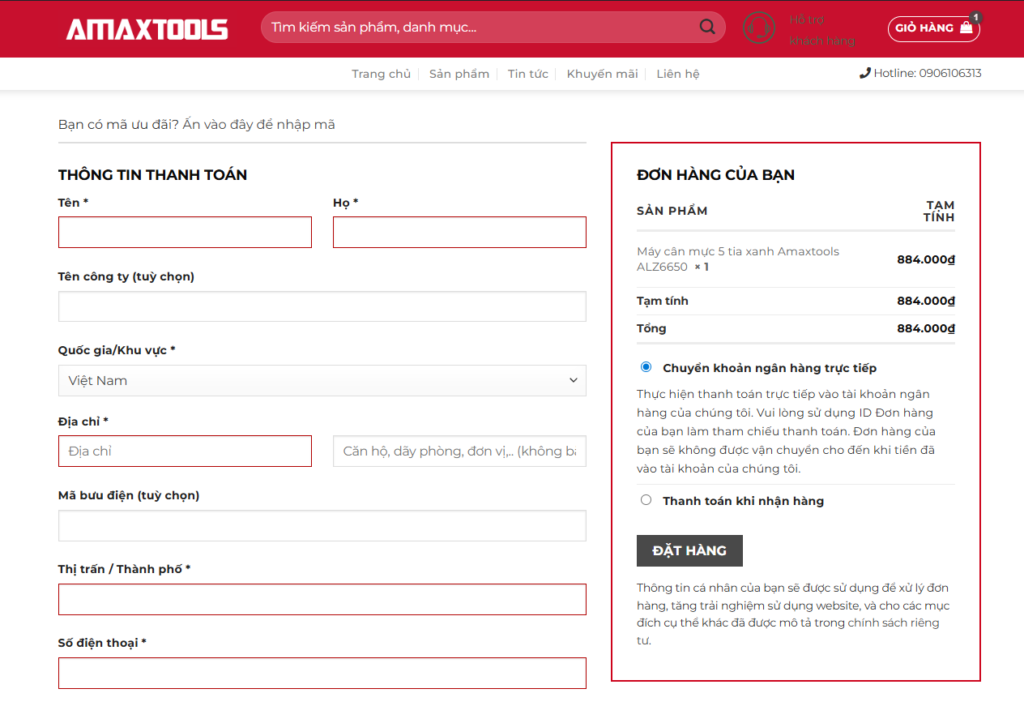Open the GIỎ HÀNG cart button
Viewport: 1024px width, 706px height.
click(x=934, y=28)
